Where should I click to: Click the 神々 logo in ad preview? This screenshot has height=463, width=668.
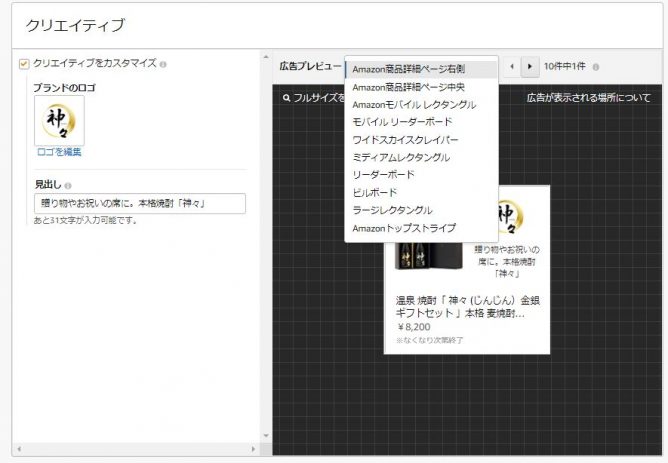point(509,216)
